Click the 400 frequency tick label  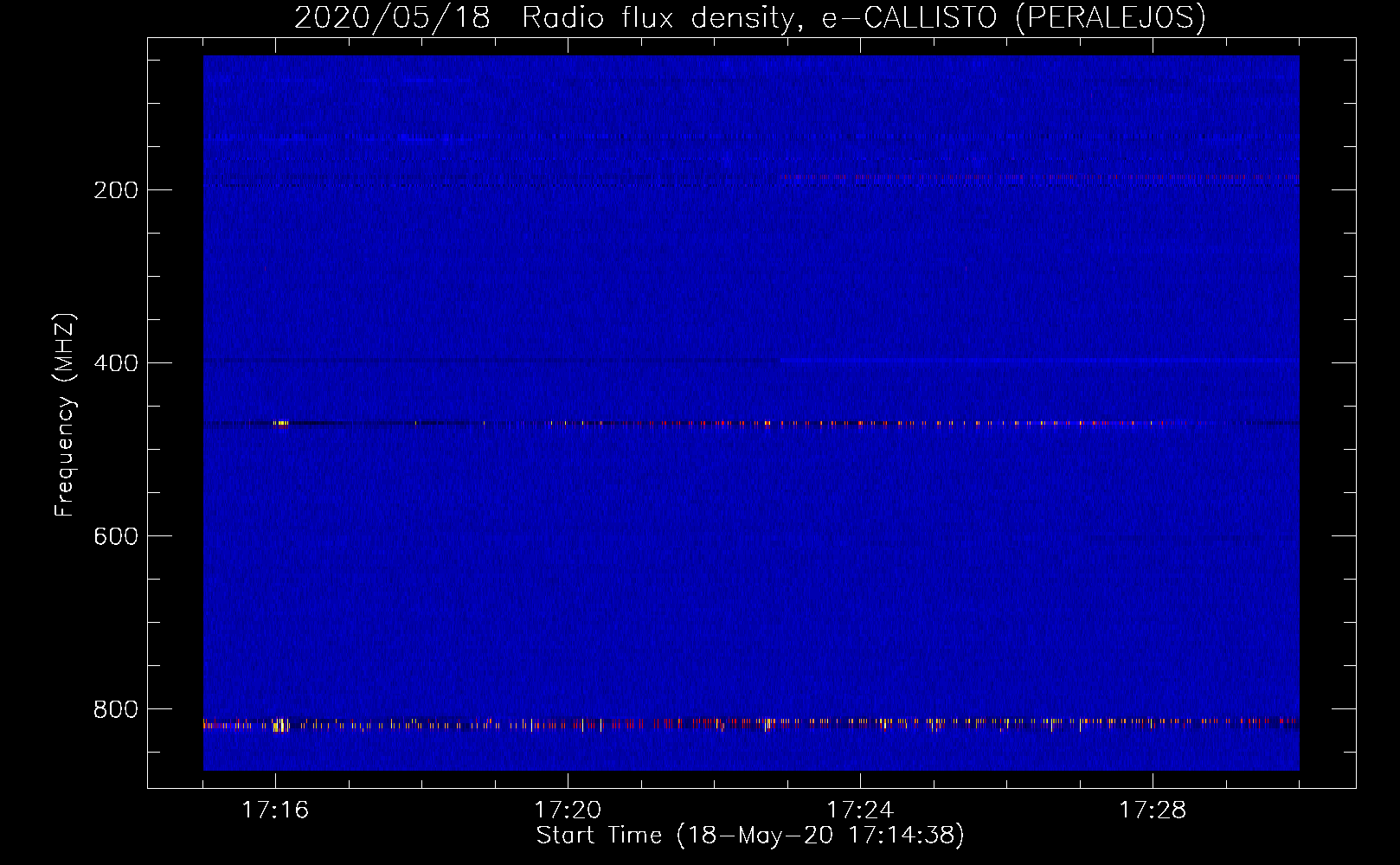point(116,363)
